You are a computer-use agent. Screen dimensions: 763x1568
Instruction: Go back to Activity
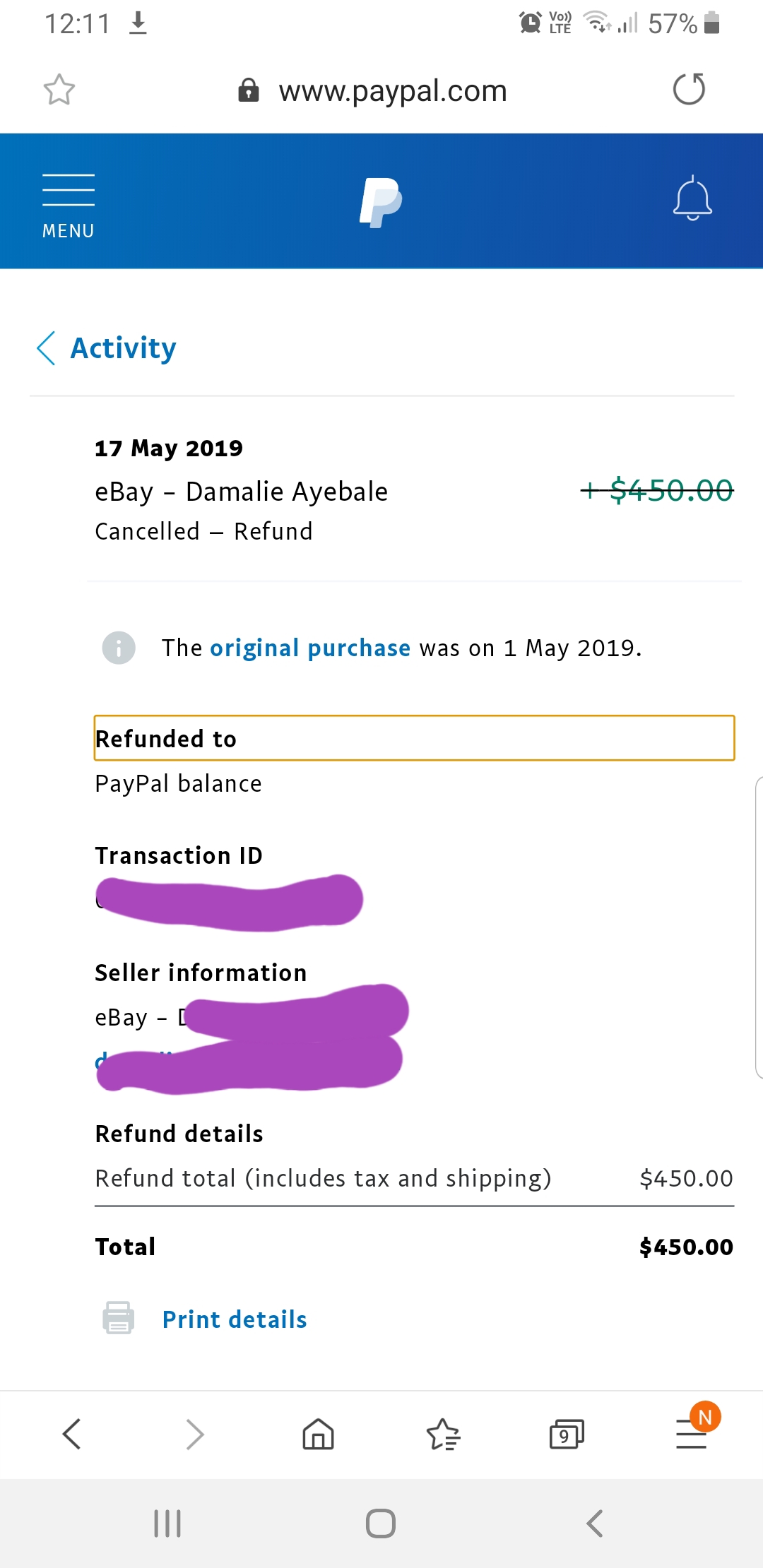point(122,348)
